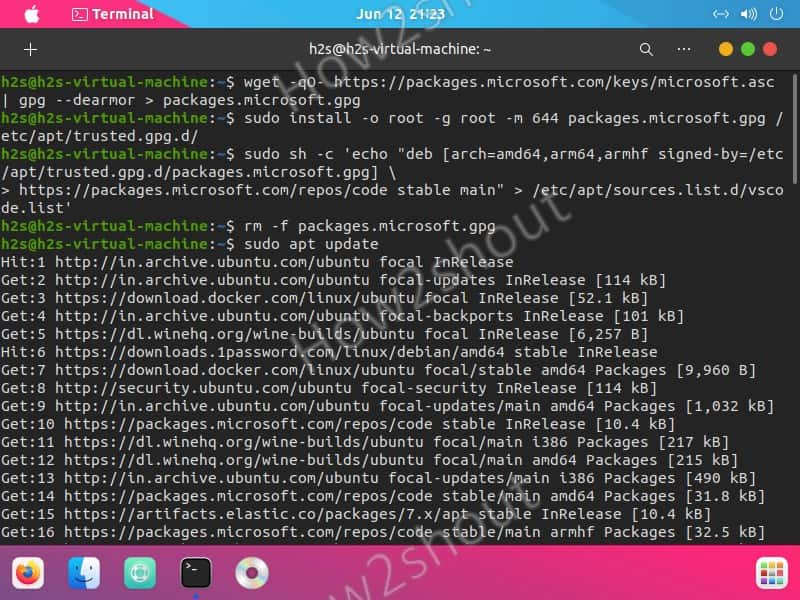
Task: Open terminal search with the magnifier icon
Action: (x=646, y=48)
